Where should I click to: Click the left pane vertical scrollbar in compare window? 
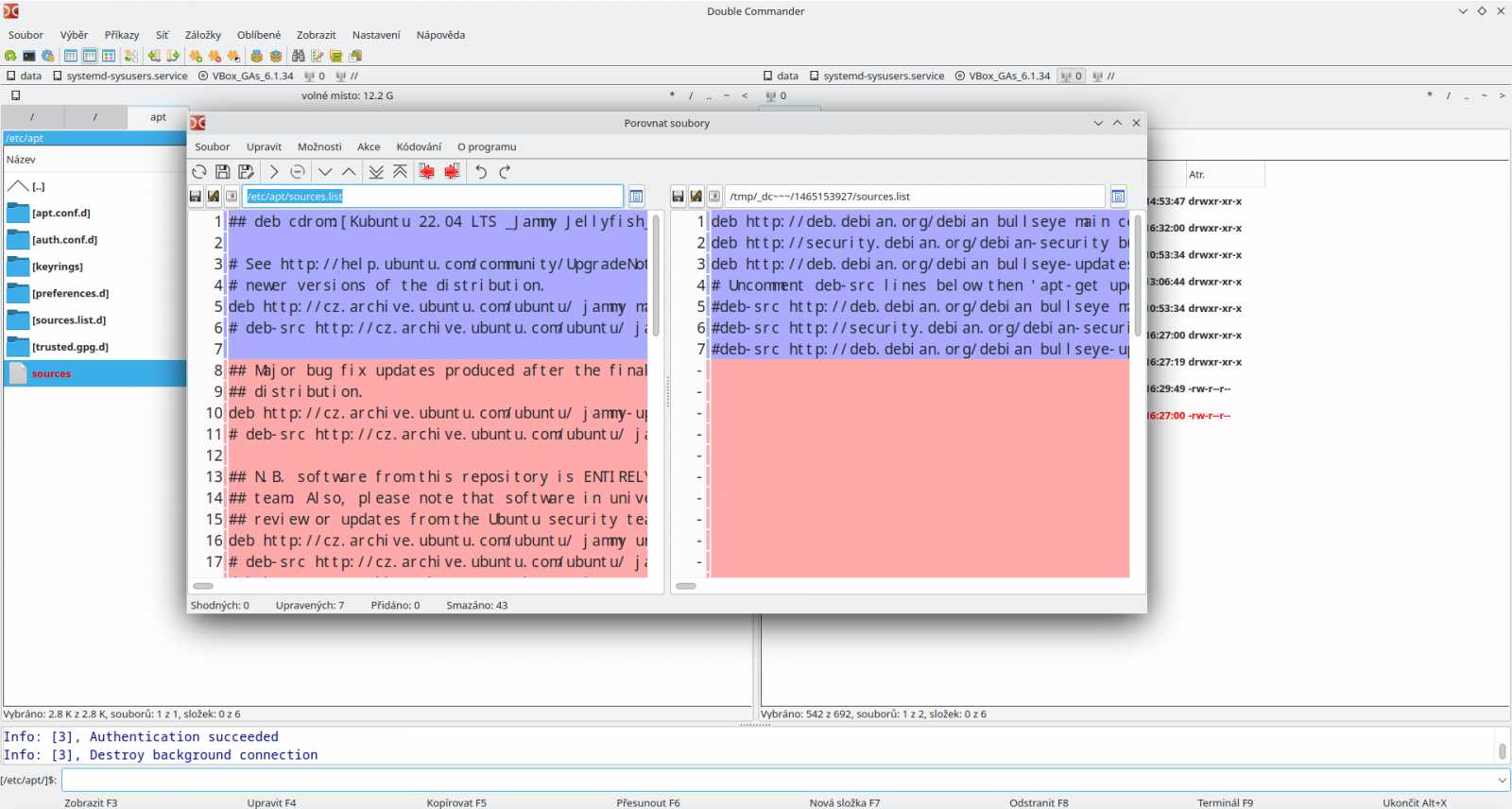[x=656, y=276]
